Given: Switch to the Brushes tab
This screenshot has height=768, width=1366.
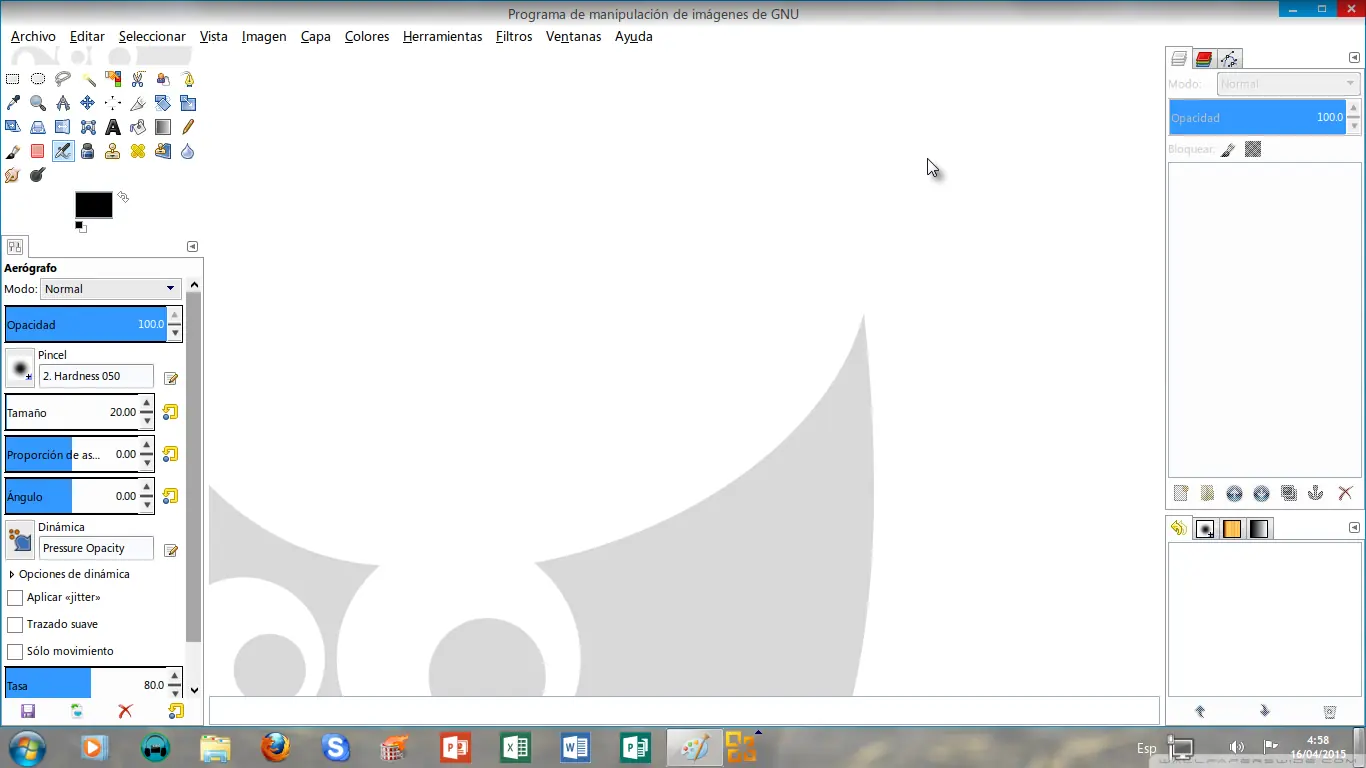Looking at the screenshot, I should (x=1206, y=529).
